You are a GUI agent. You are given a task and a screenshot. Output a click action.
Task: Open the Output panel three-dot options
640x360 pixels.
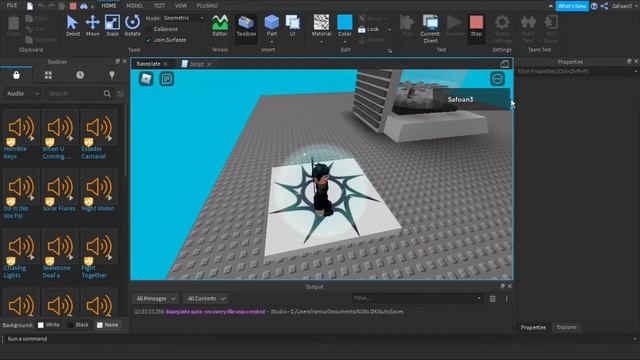507,299
